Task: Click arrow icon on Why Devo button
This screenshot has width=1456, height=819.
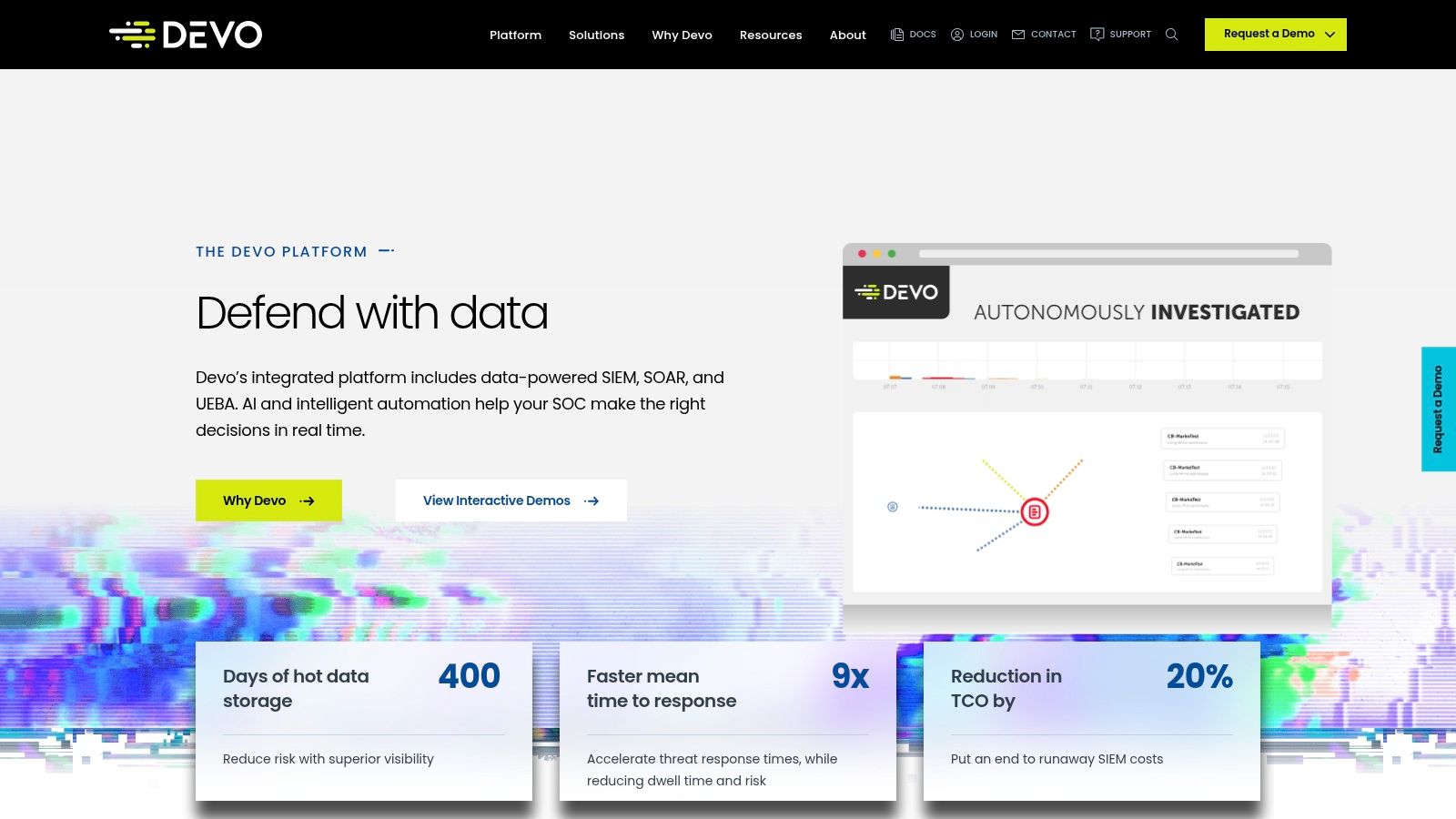Action: 308,501
